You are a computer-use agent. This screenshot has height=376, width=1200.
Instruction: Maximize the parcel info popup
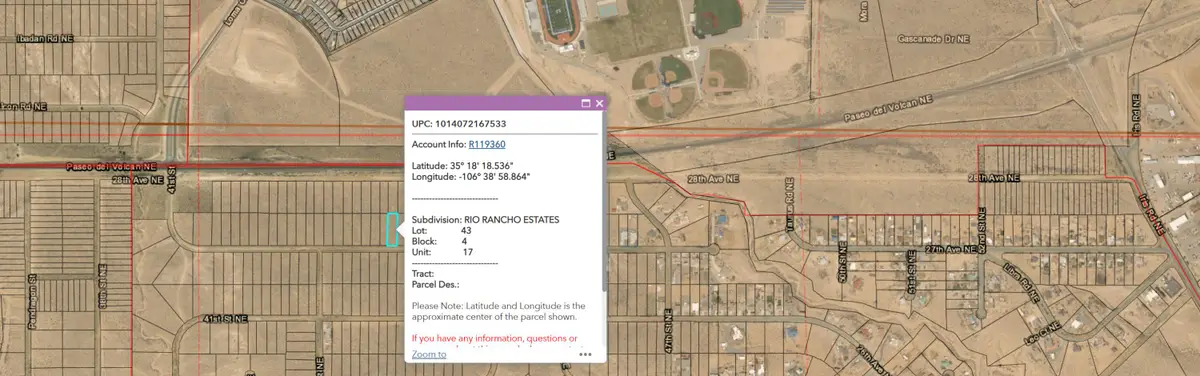click(x=586, y=103)
